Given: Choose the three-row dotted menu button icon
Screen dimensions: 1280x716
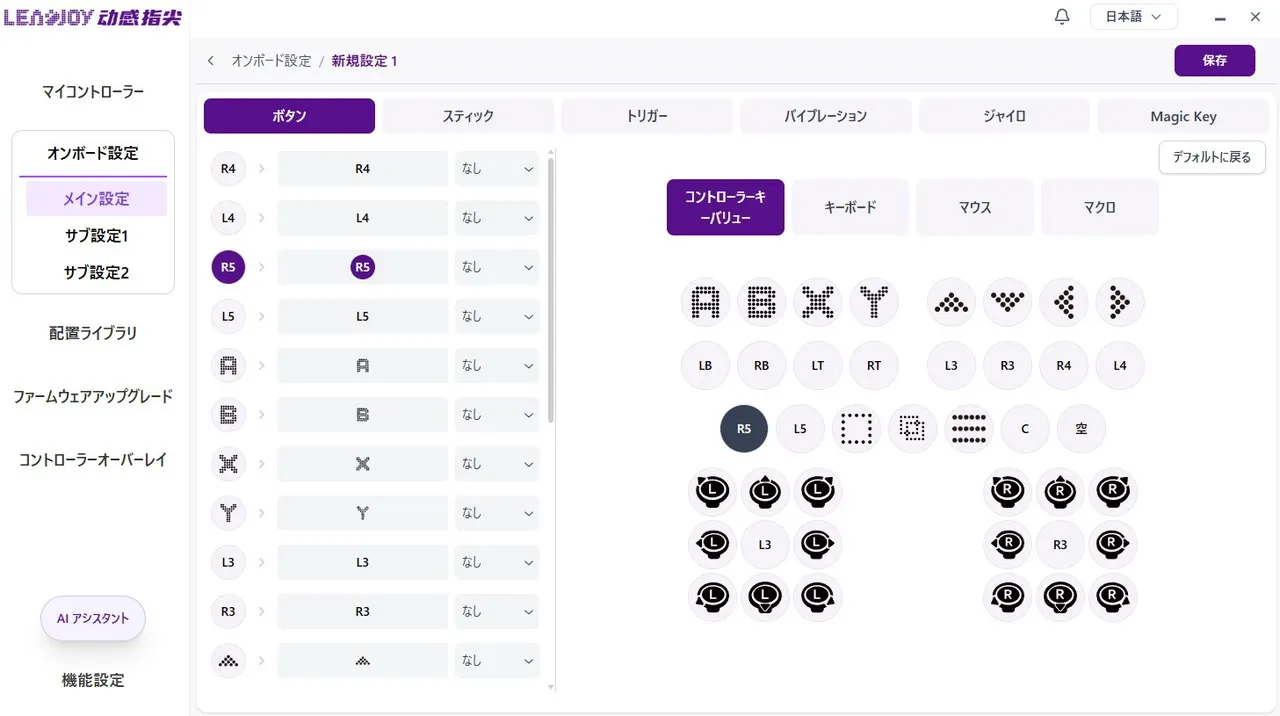Looking at the screenshot, I should click(x=968, y=429).
